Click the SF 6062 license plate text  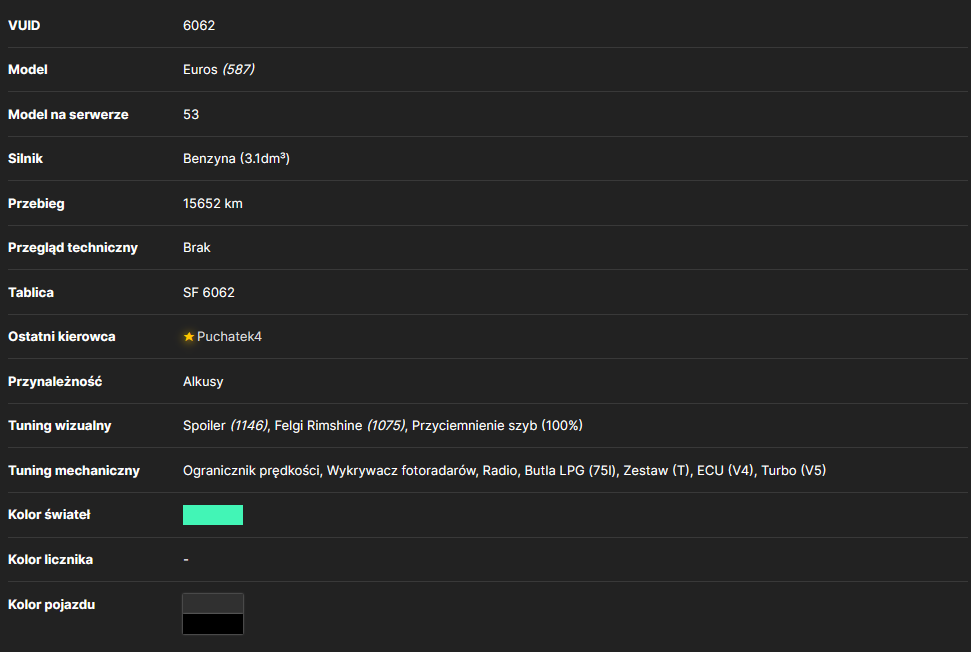(209, 292)
